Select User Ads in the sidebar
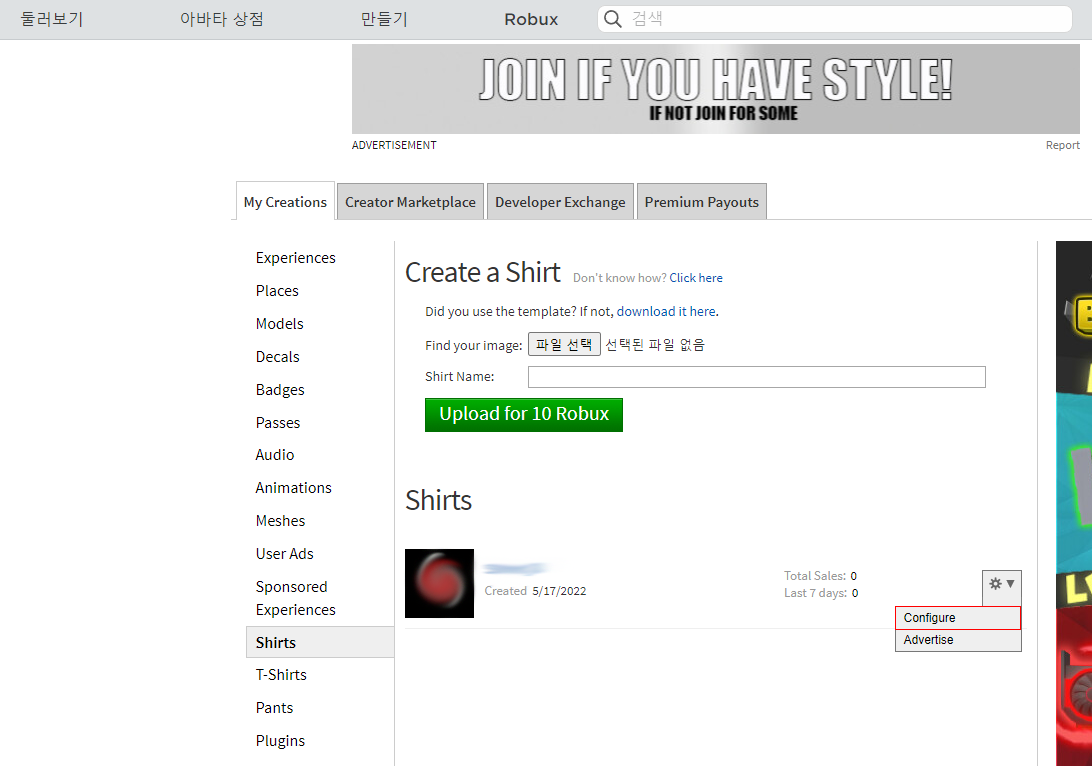 coord(284,554)
